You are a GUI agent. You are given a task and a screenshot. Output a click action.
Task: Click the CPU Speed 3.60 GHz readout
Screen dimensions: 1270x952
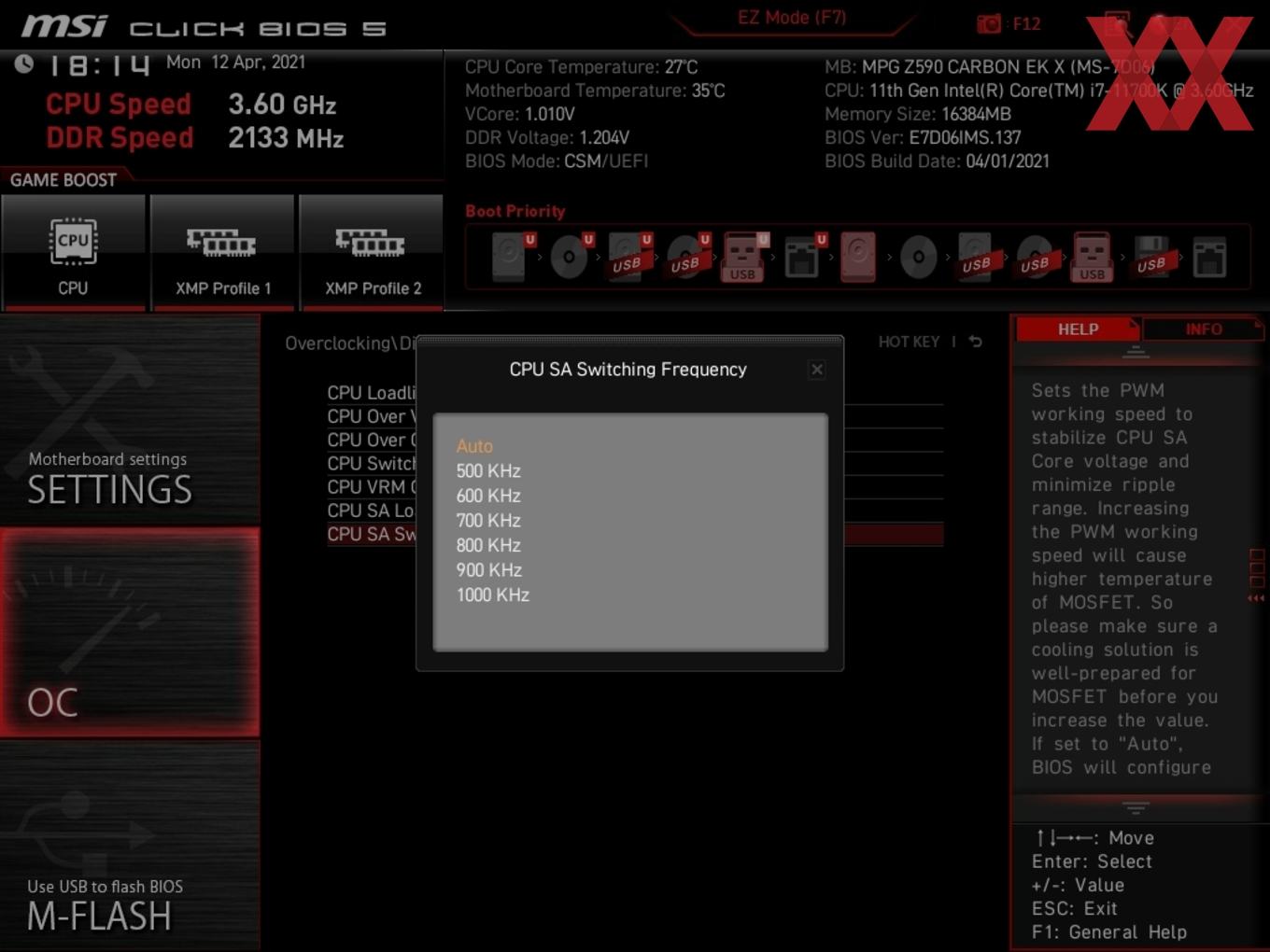click(191, 105)
